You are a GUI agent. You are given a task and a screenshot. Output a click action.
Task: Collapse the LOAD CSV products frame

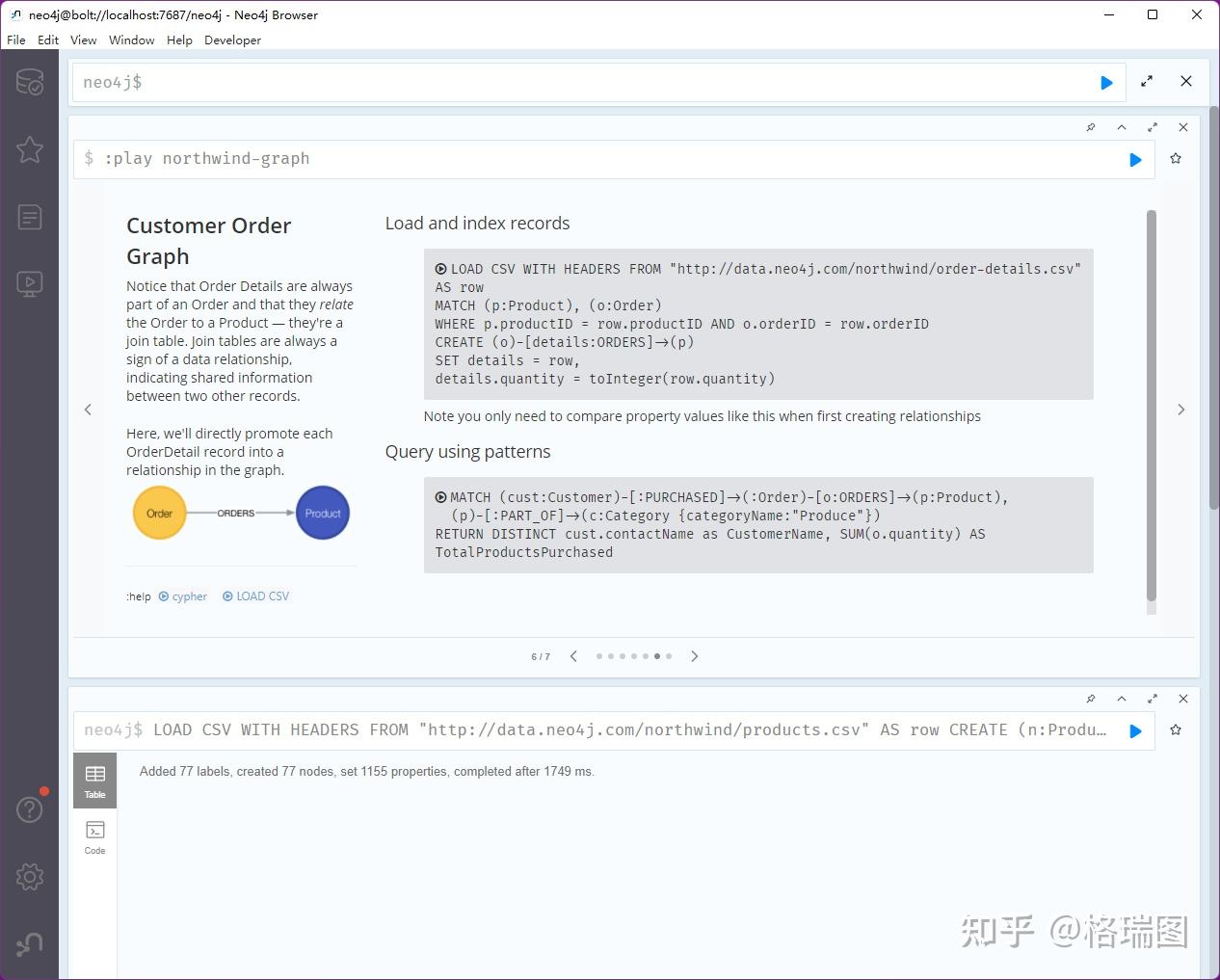tap(1122, 699)
